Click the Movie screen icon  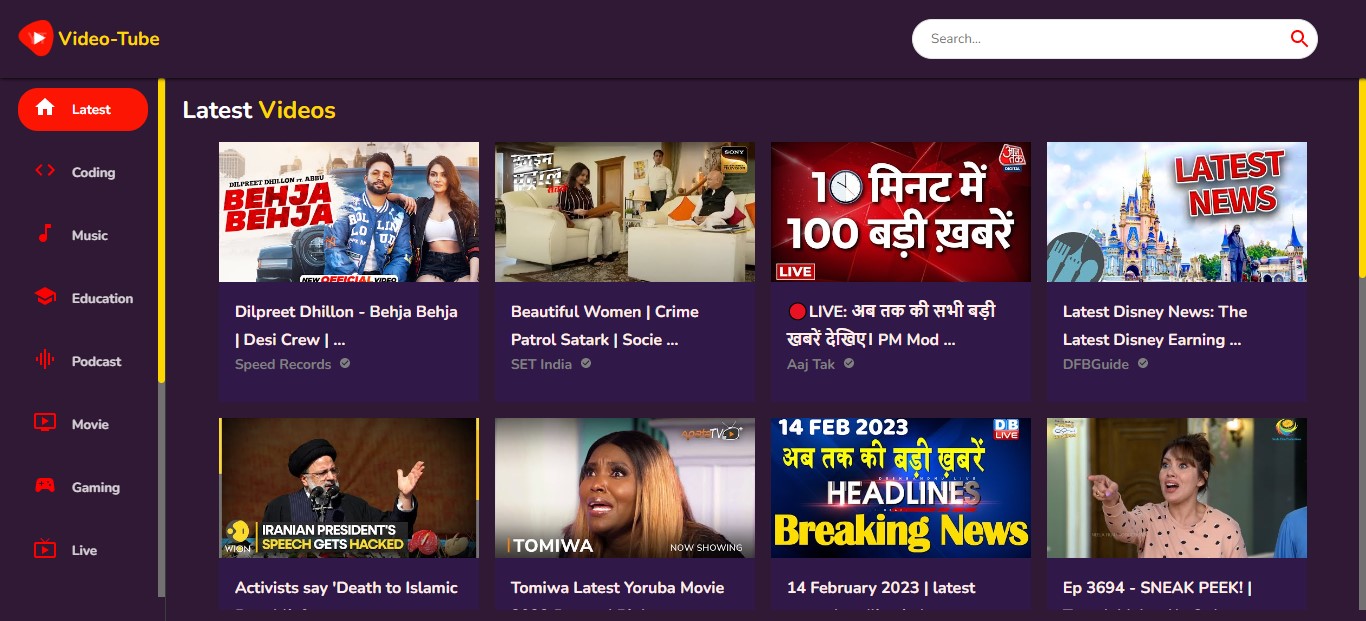[45, 423]
